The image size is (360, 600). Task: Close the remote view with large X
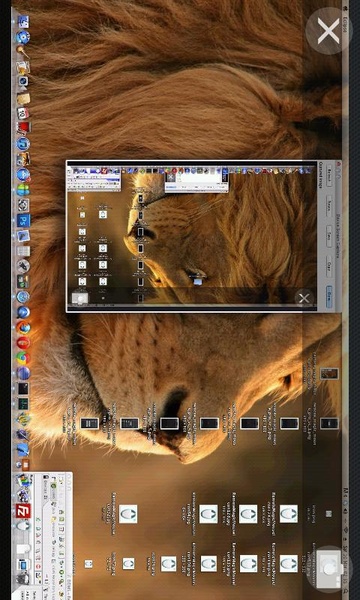pos(328,31)
